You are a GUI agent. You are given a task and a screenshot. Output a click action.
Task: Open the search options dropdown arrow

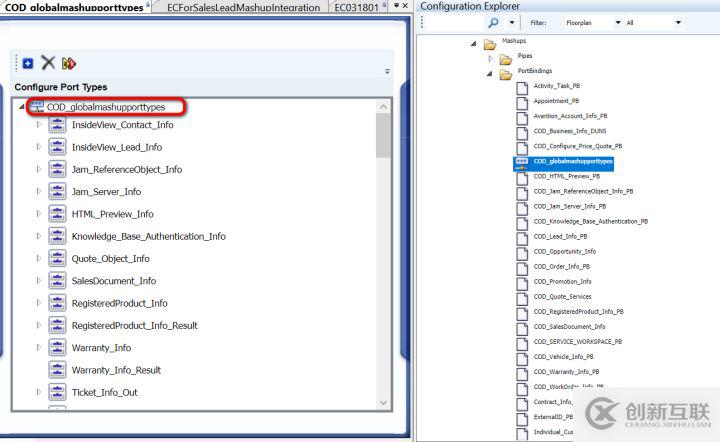[512, 22]
